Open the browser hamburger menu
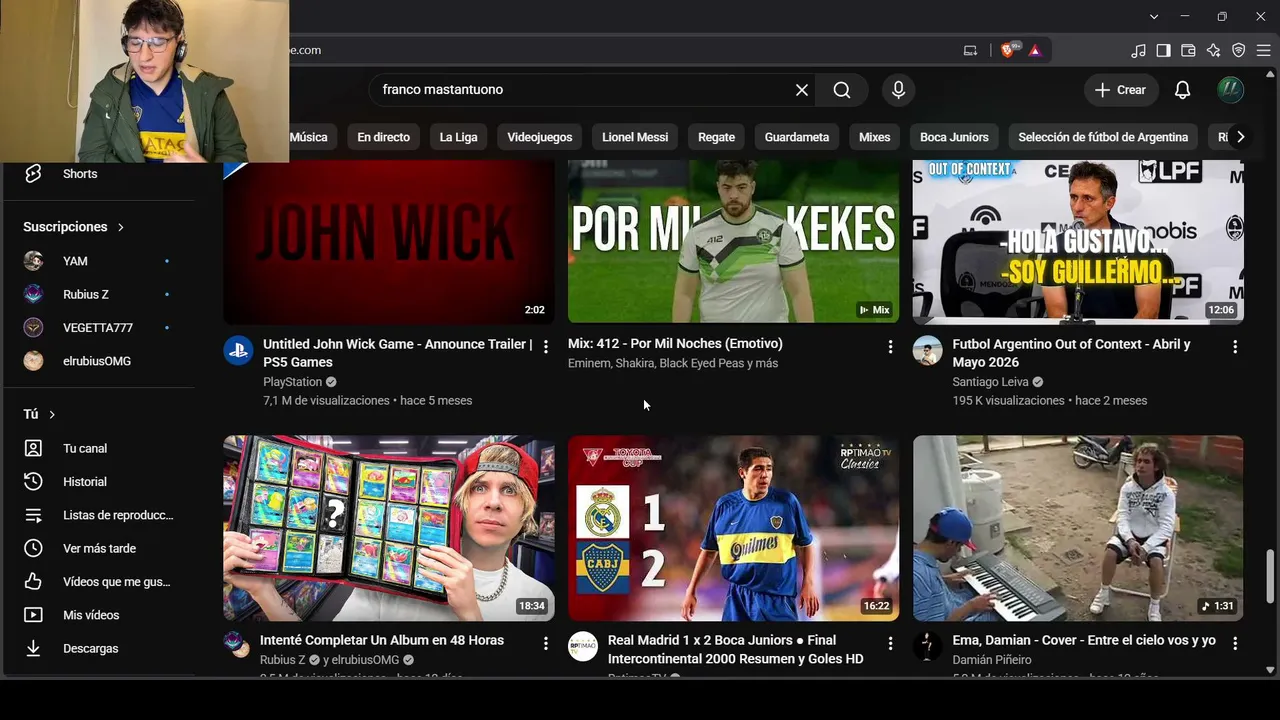This screenshot has width=1280, height=720. [1263, 50]
